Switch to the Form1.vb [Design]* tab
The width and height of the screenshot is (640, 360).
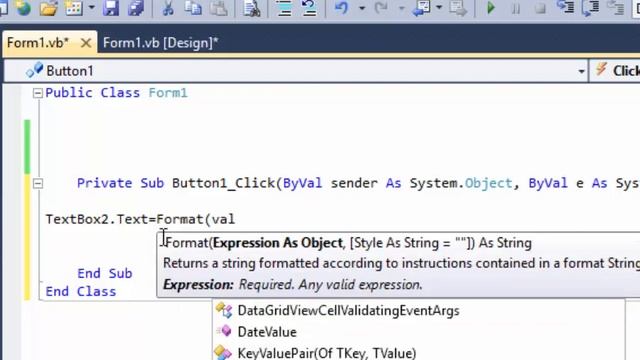coord(160,43)
